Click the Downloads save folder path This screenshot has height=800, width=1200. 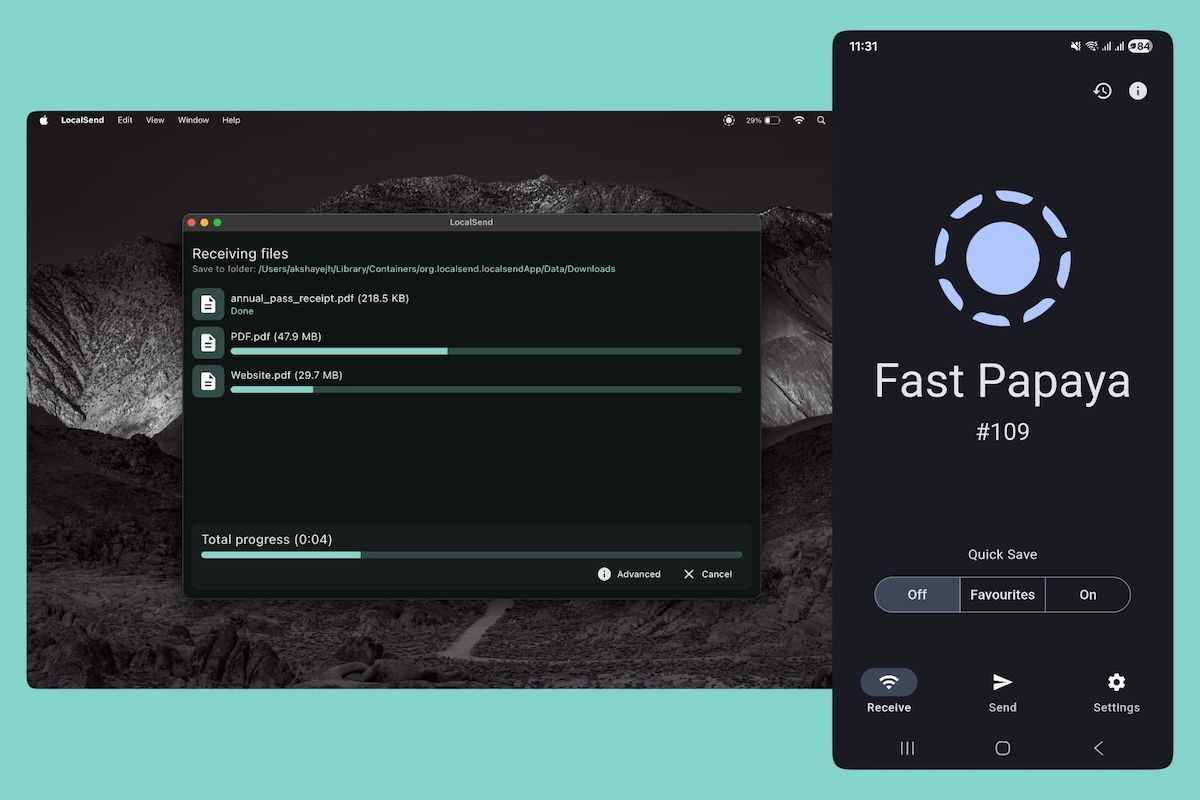[437, 269]
